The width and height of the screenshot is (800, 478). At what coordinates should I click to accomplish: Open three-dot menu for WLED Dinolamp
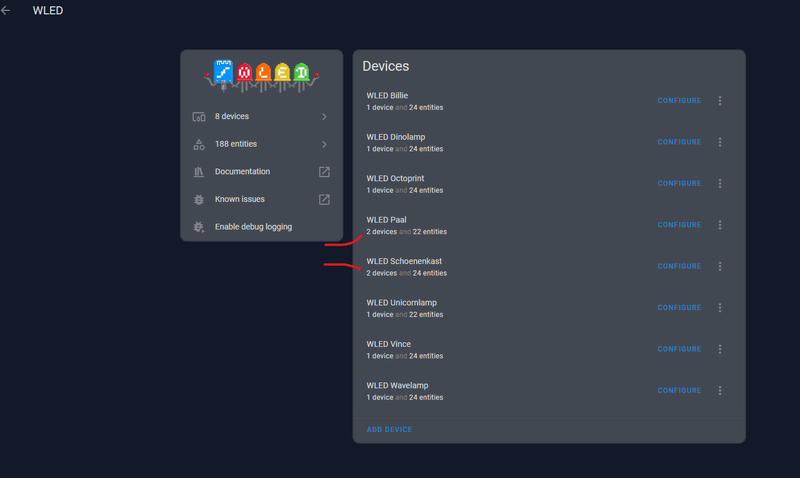pyautogui.click(x=720, y=142)
